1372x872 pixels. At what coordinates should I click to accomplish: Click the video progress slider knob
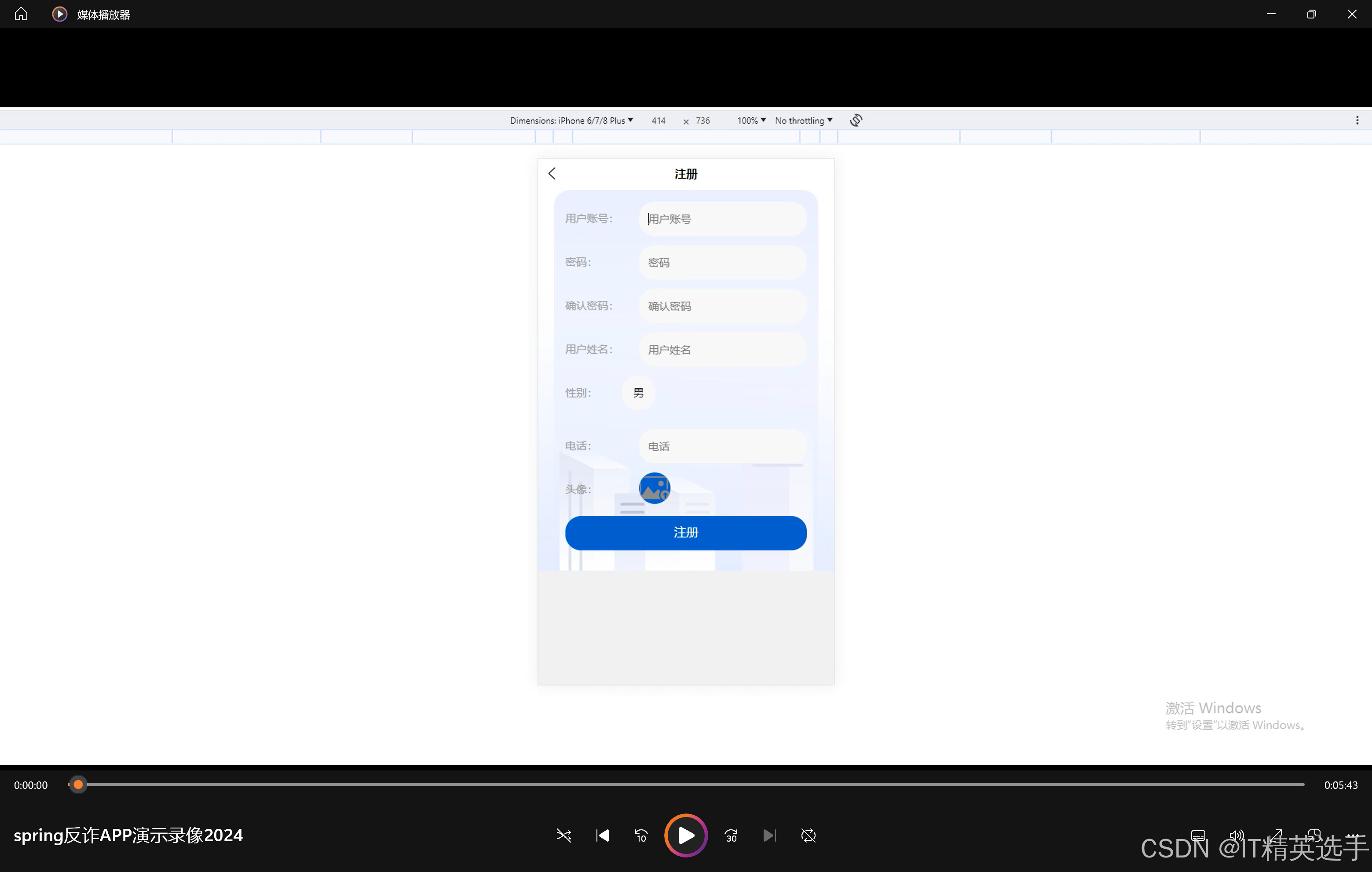[x=78, y=784]
